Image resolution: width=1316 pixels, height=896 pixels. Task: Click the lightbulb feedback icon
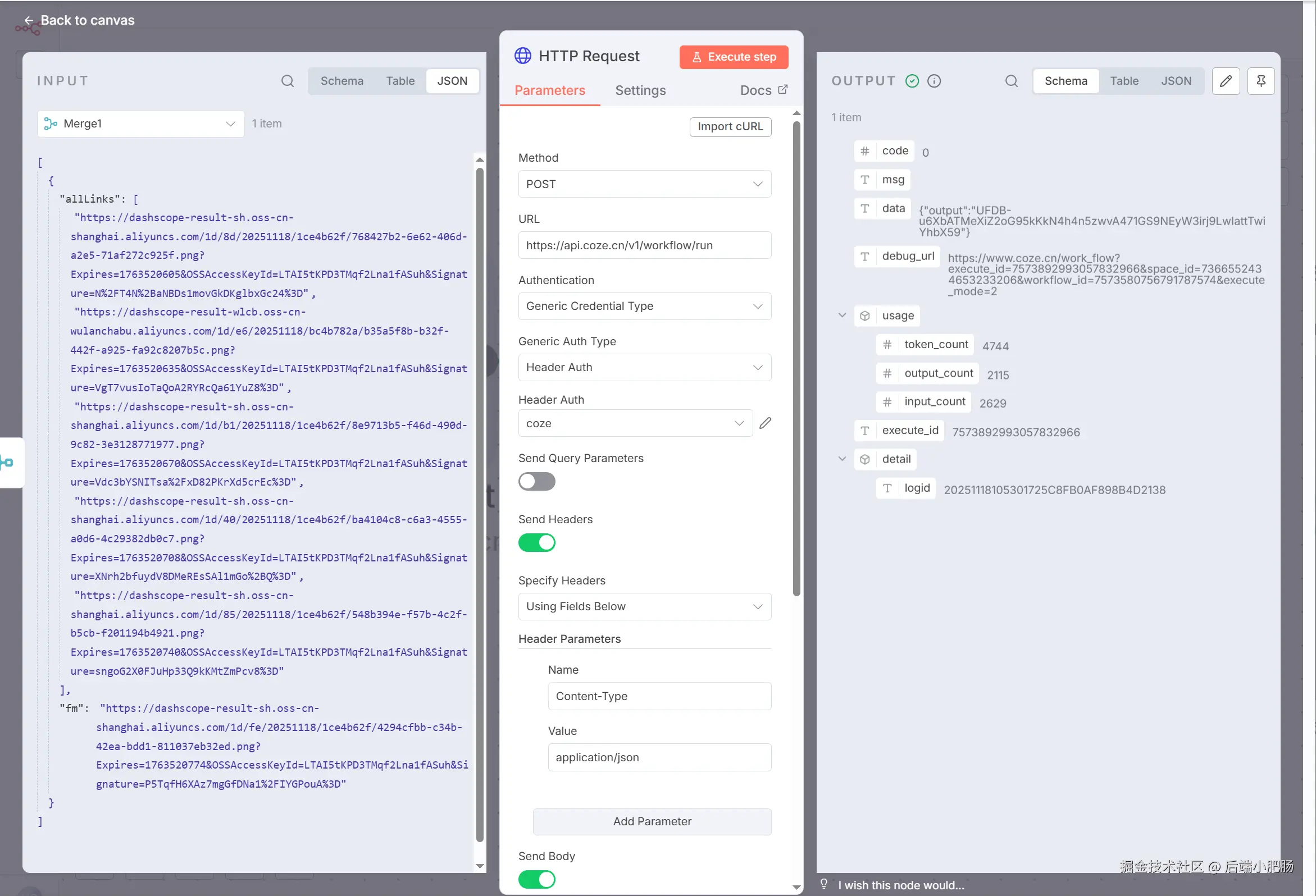pyautogui.click(x=824, y=884)
